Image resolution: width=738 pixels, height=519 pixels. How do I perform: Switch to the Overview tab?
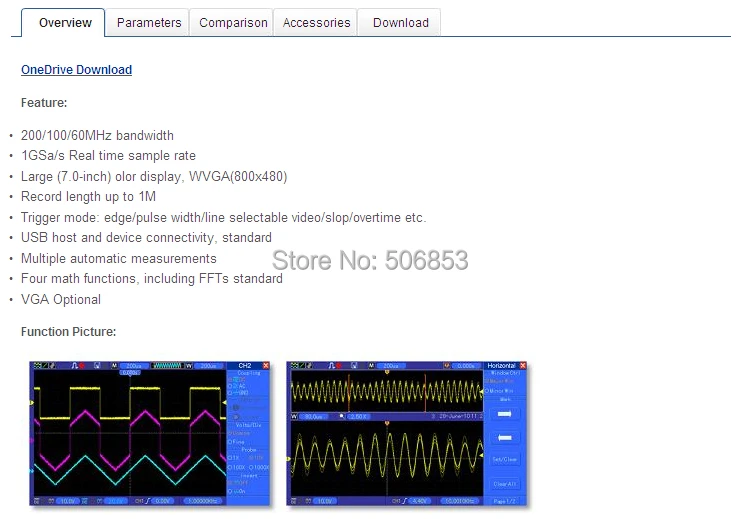(63, 23)
